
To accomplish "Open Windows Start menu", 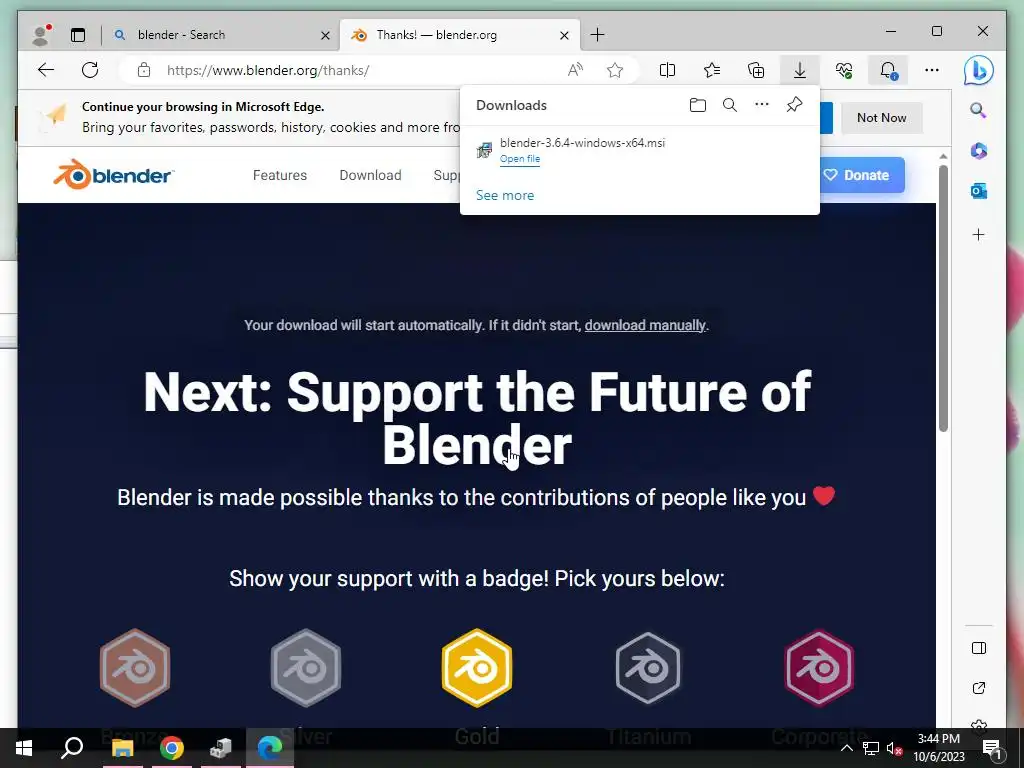I will point(24,748).
